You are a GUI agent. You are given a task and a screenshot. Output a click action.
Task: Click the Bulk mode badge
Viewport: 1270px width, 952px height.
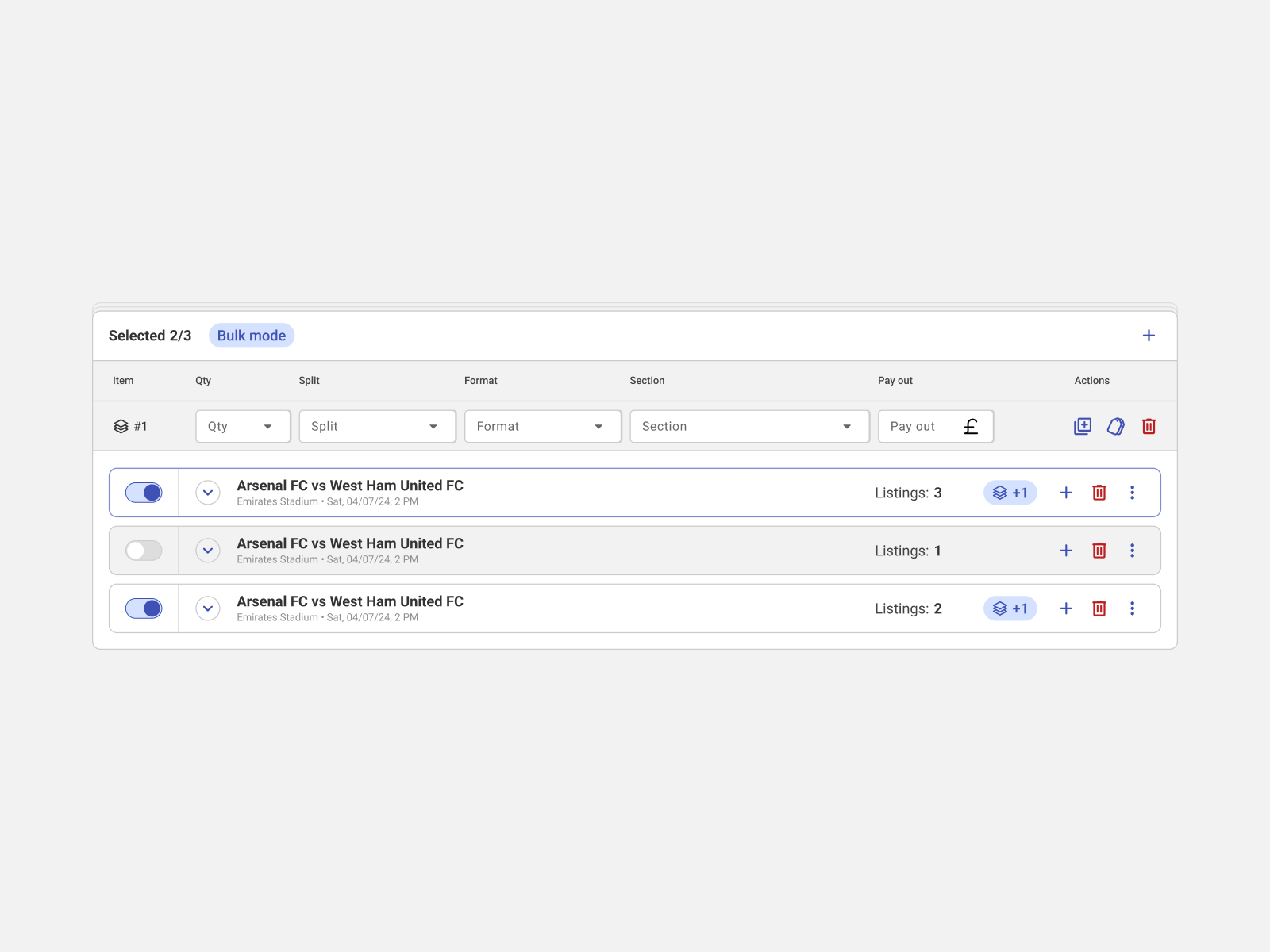pos(252,336)
